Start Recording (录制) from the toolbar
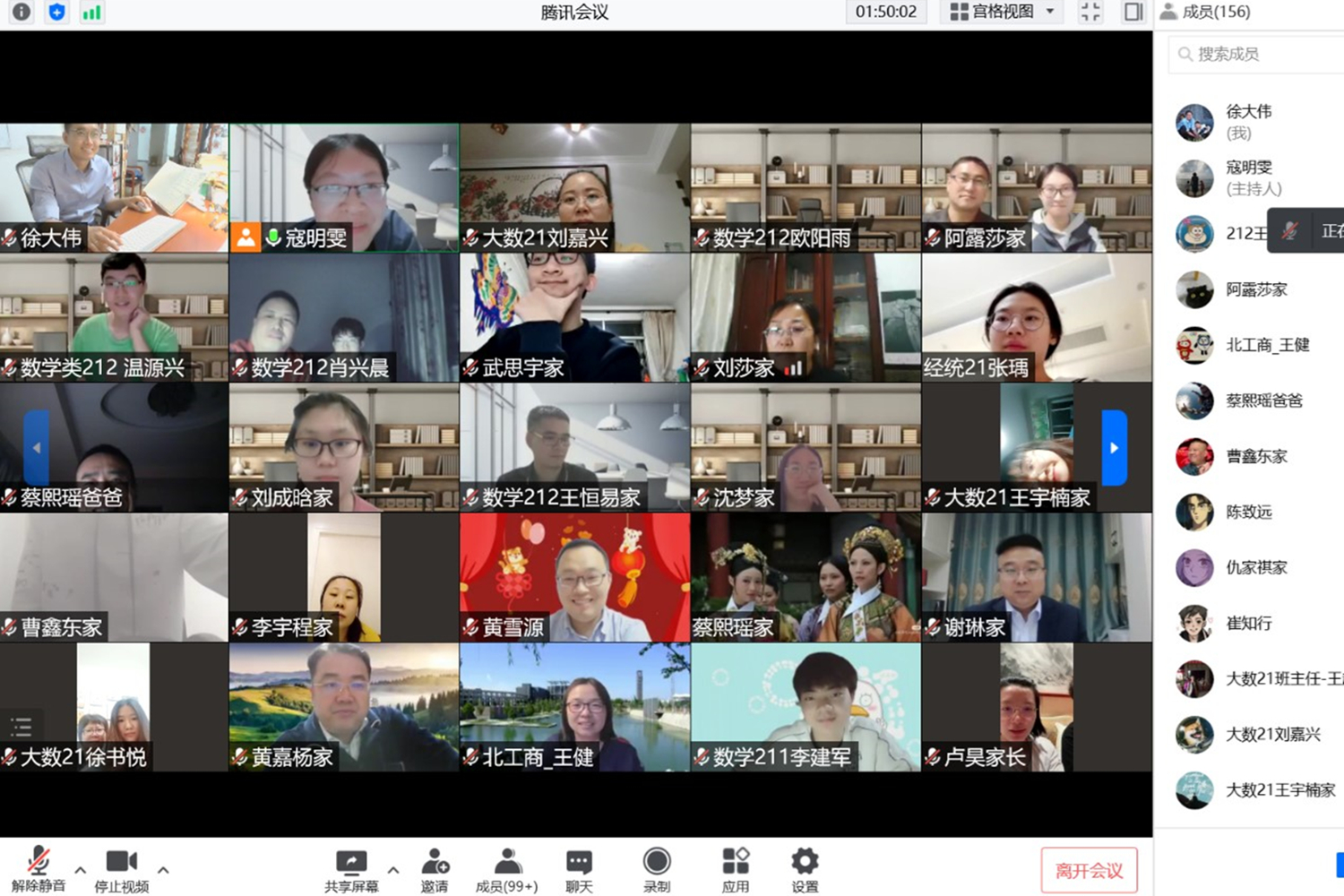The image size is (1344, 896). [x=656, y=869]
